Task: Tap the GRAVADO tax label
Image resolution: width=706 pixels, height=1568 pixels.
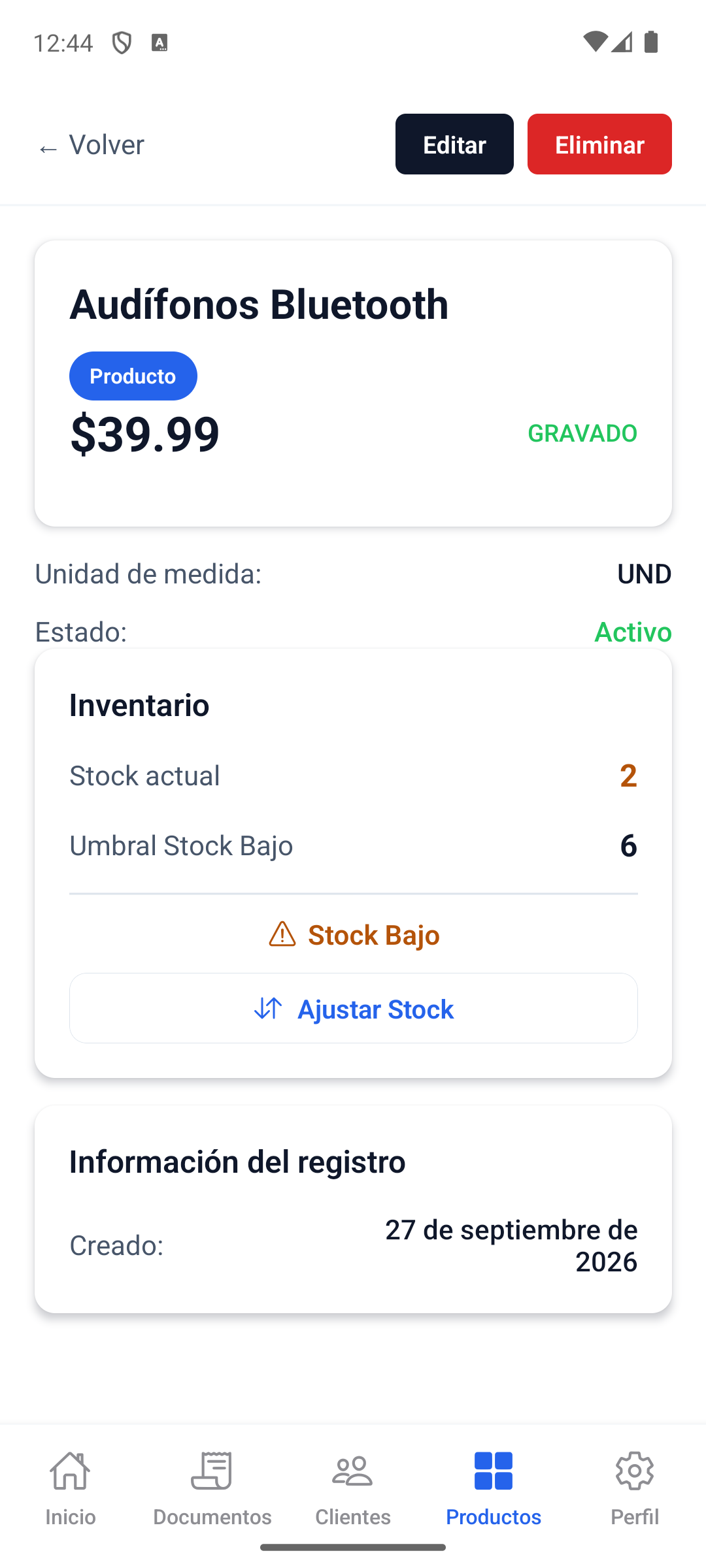Action: click(582, 433)
